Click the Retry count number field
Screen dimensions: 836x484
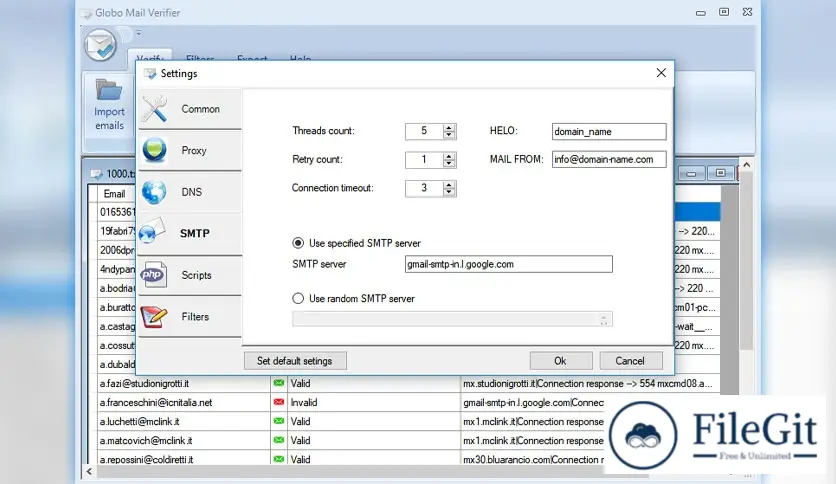tap(424, 159)
